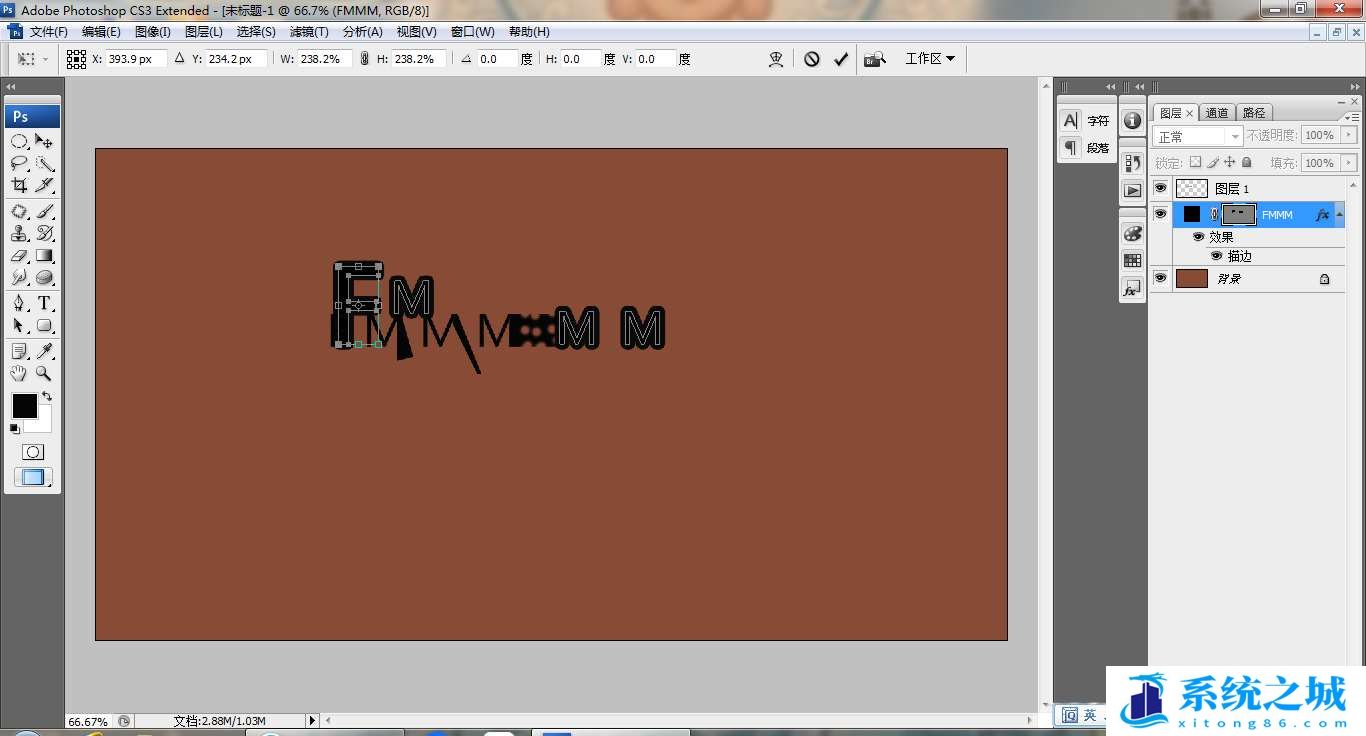Image resolution: width=1366 pixels, height=736 pixels.
Task: Commit transform with the checkmark icon
Action: pos(841,59)
